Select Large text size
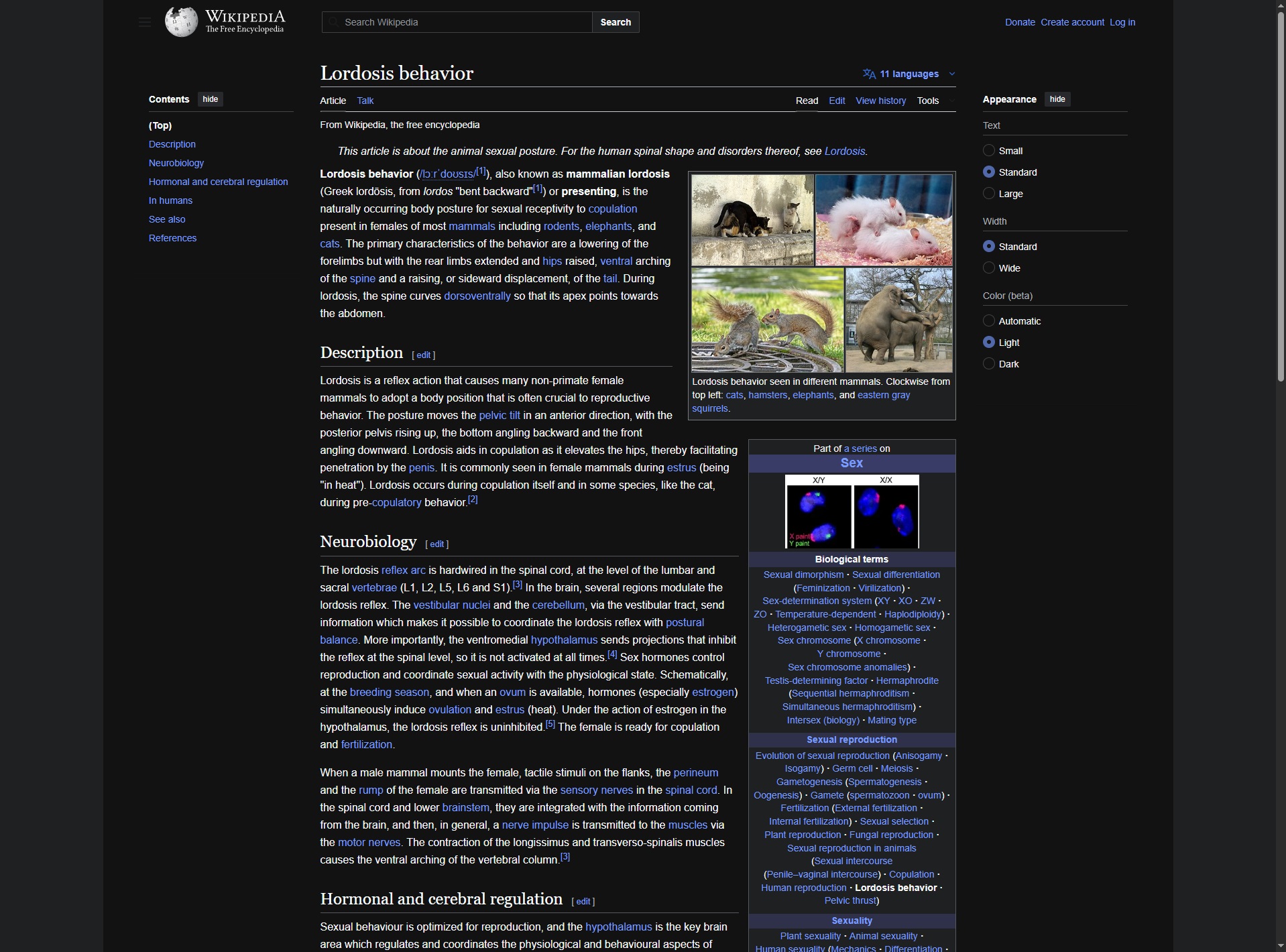1286x952 pixels. (988, 193)
